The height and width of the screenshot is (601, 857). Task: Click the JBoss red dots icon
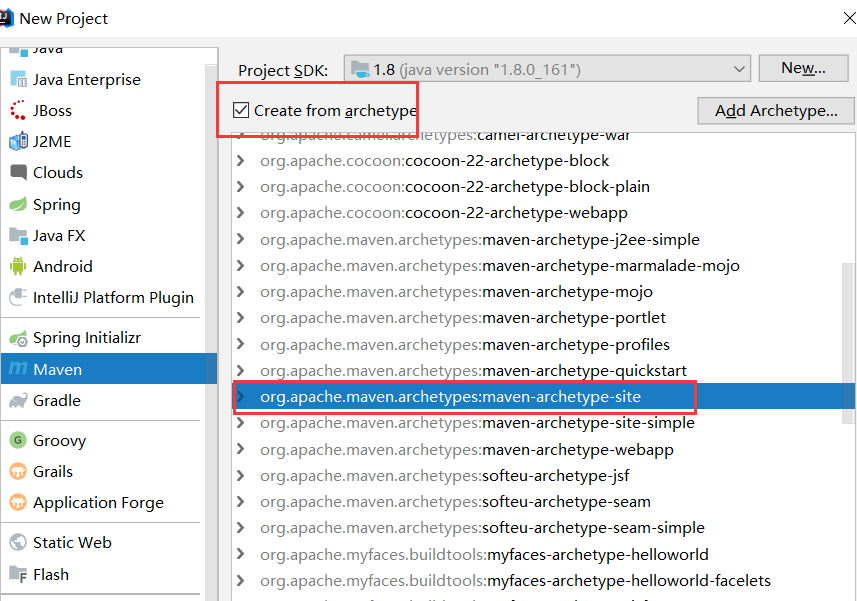18,110
